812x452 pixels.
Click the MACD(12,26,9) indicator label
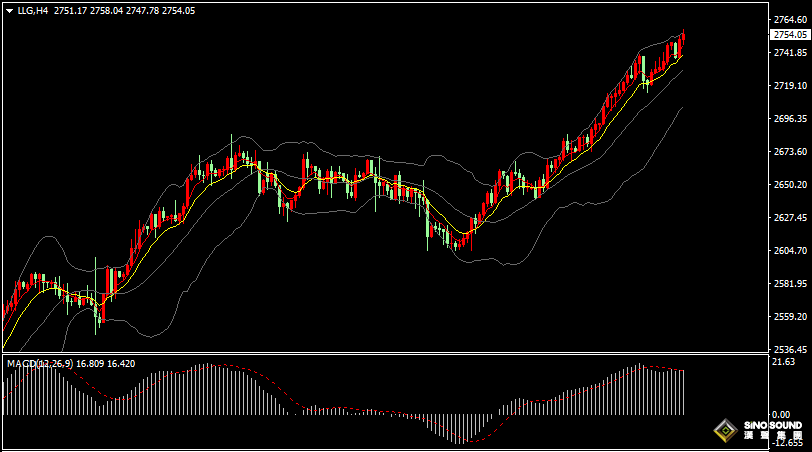[x=39, y=364]
